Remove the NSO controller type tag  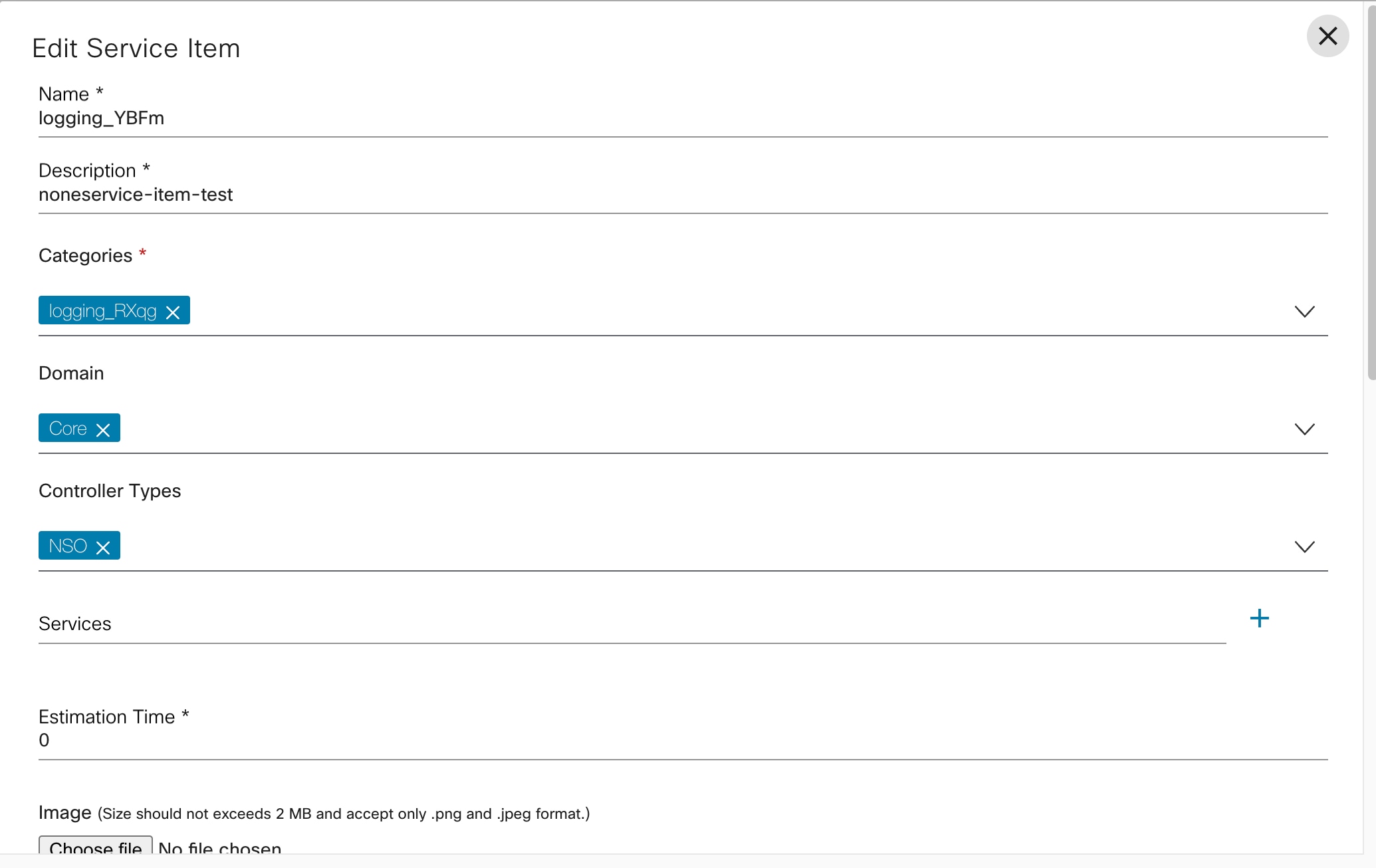coord(103,548)
